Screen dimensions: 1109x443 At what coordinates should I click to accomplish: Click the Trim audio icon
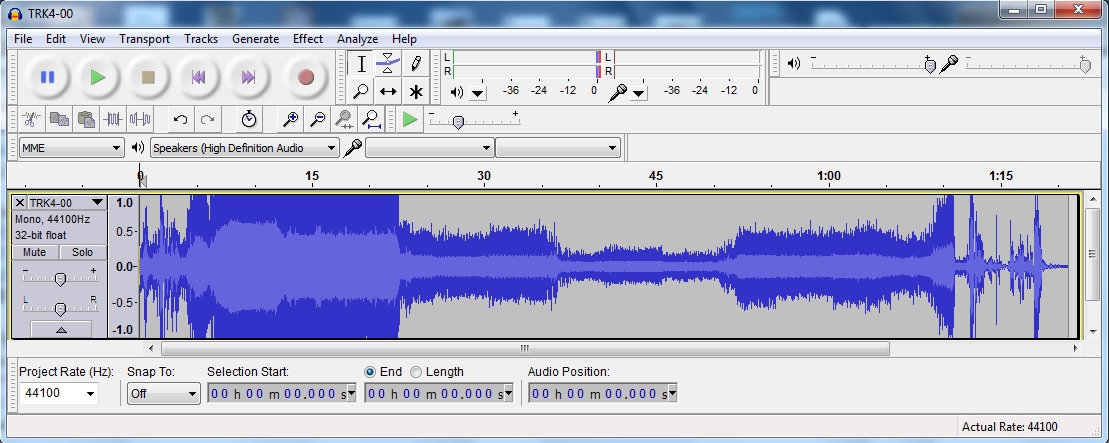tap(113, 119)
